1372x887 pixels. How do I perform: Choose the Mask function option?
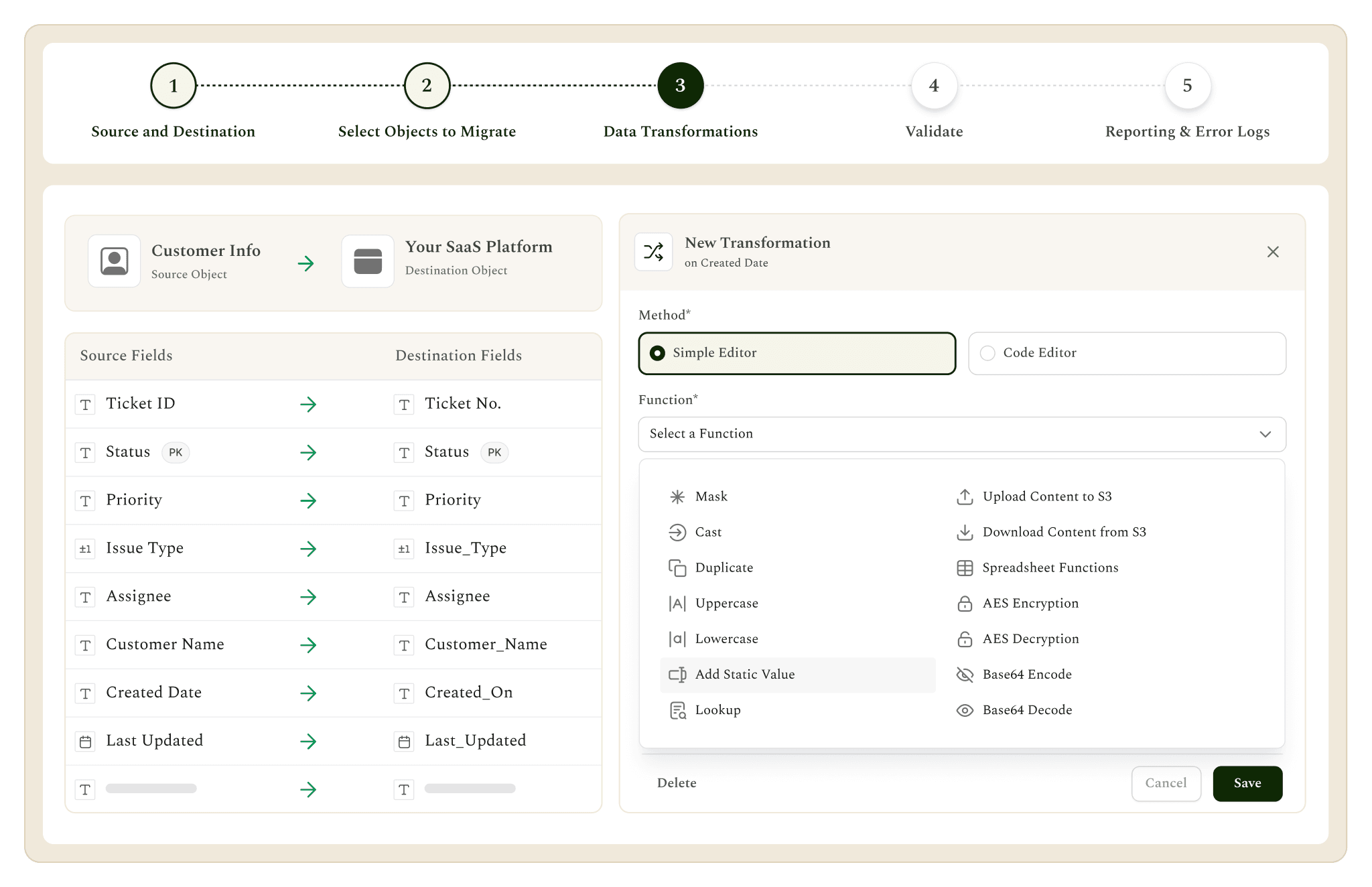[x=797, y=496]
